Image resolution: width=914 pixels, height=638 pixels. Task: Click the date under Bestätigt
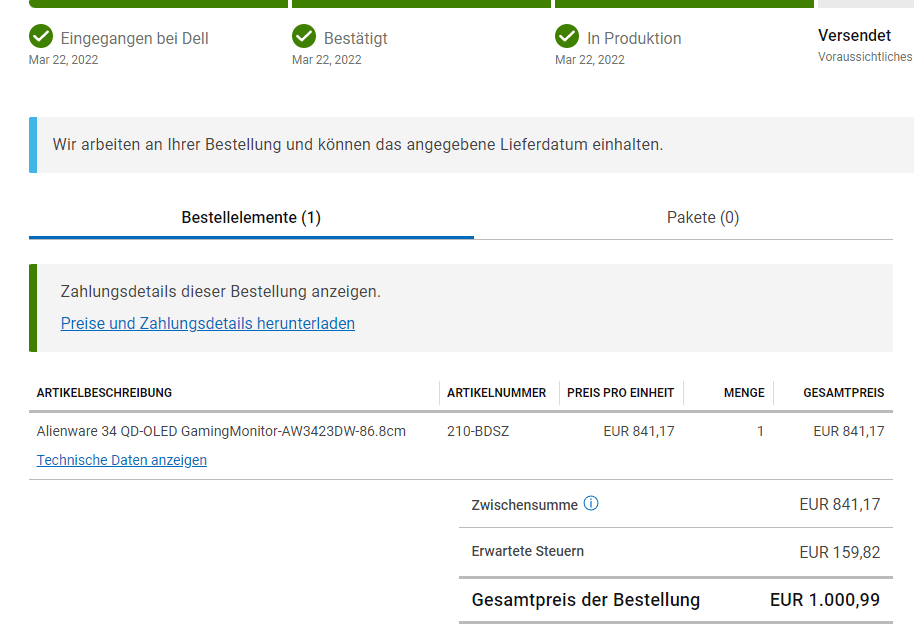pos(326,60)
